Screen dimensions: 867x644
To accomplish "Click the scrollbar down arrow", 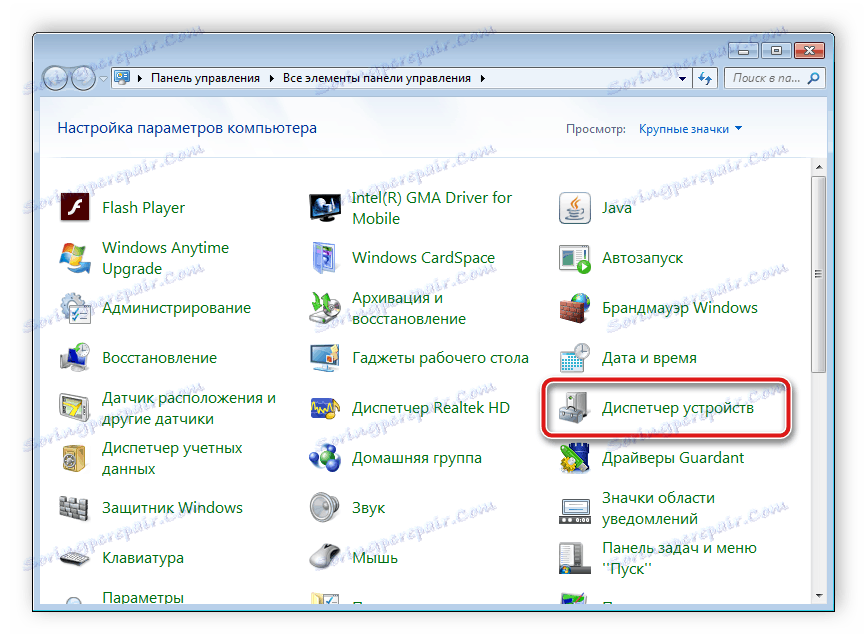I will (819, 596).
